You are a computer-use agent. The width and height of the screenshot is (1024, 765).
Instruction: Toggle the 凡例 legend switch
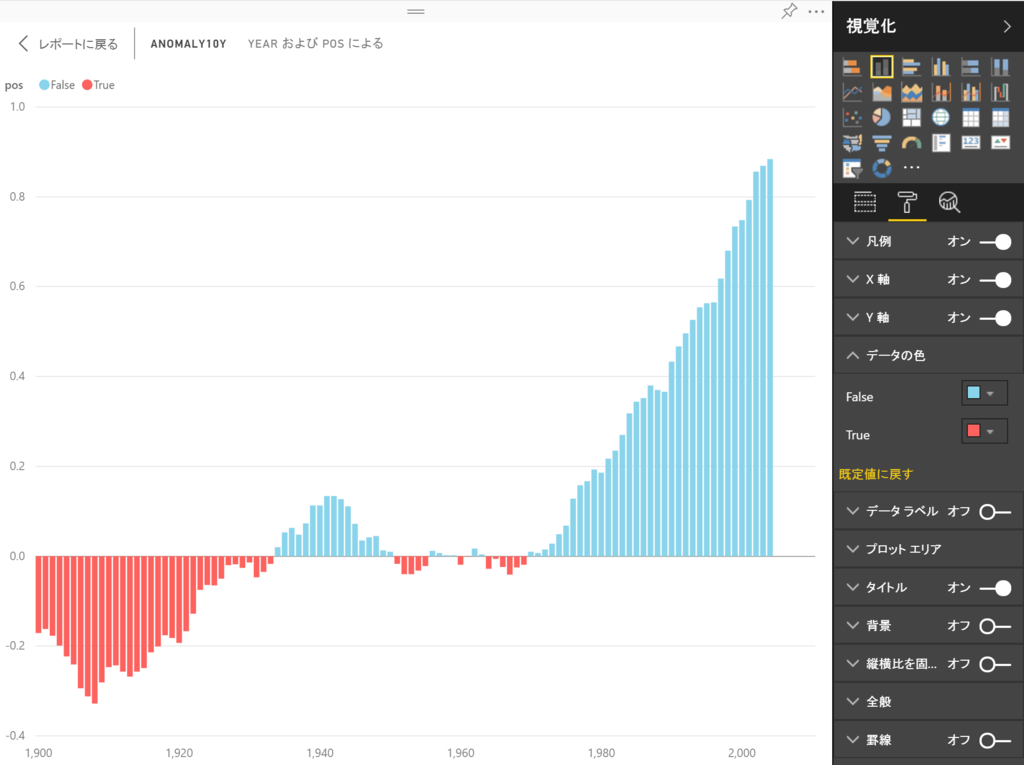pos(996,242)
